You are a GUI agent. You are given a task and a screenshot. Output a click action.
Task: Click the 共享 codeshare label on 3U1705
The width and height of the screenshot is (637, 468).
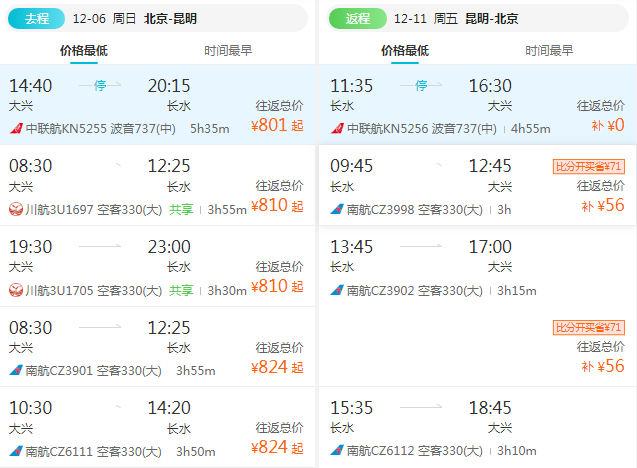pyautogui.click(x=181, y=290)
